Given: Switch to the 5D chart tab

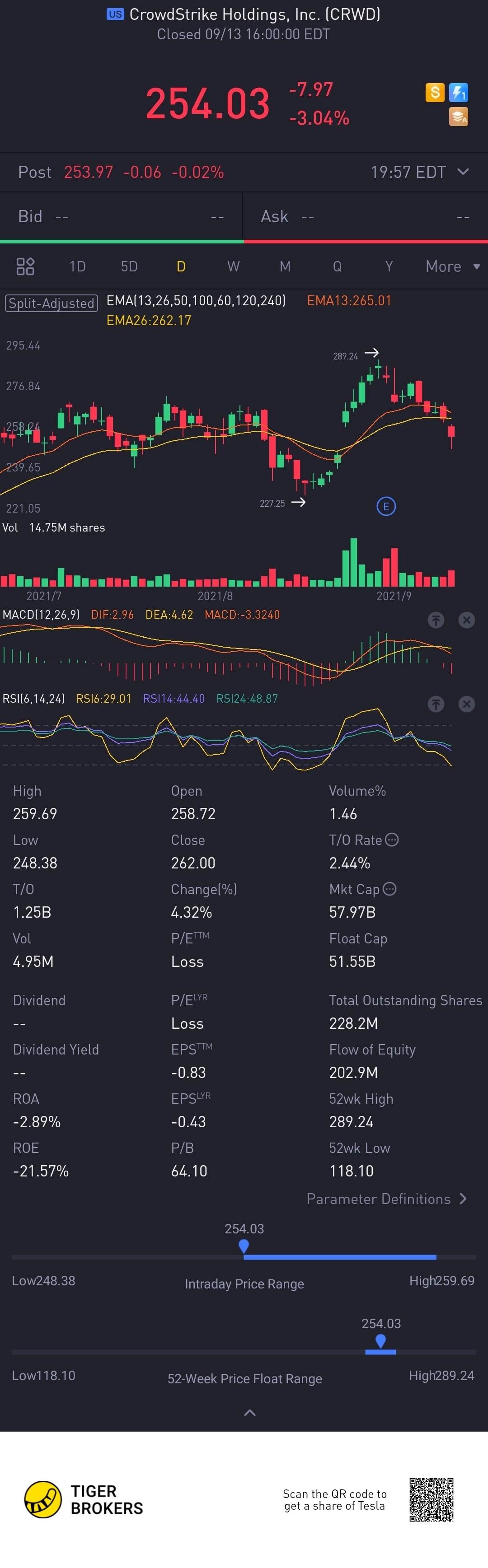Looking at the screenshot, I should click(129, 266).
